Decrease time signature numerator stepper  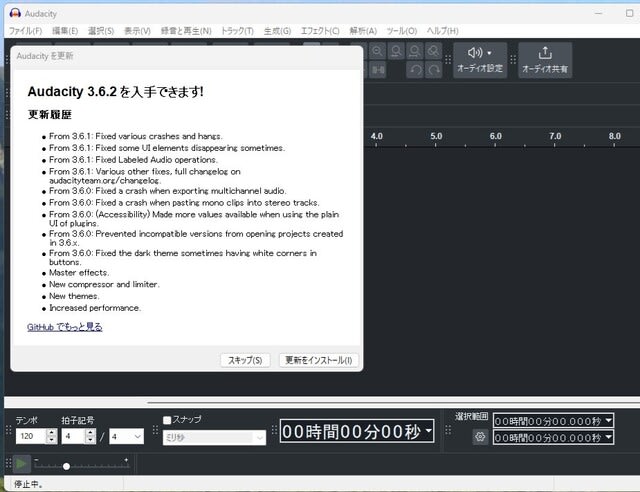[91, 440]
